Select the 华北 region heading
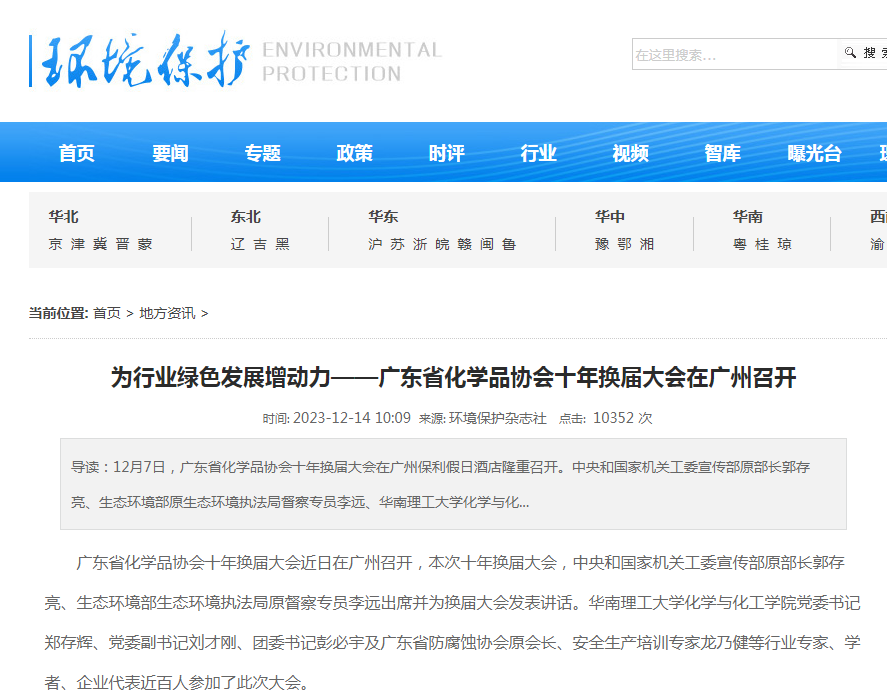 tap(63, 217)
